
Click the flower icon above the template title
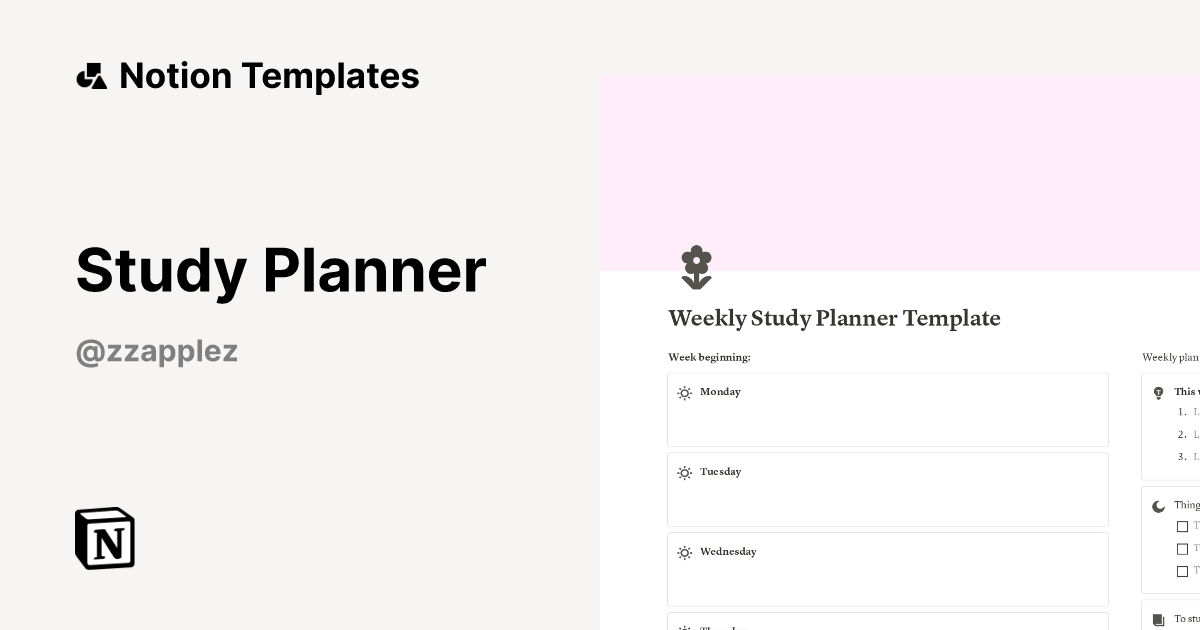696,267
